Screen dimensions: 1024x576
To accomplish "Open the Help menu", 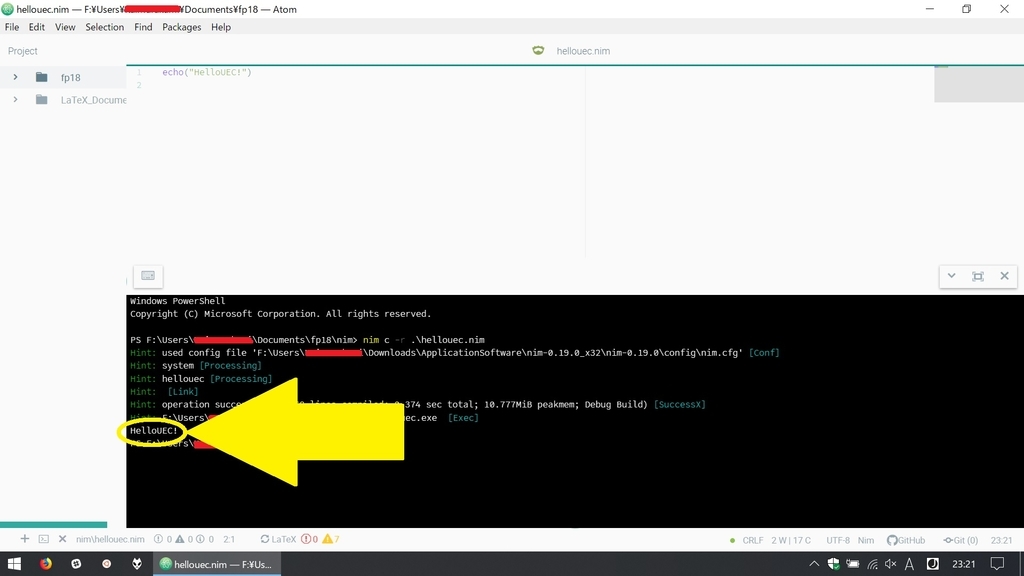I will [x=221, y=27].
